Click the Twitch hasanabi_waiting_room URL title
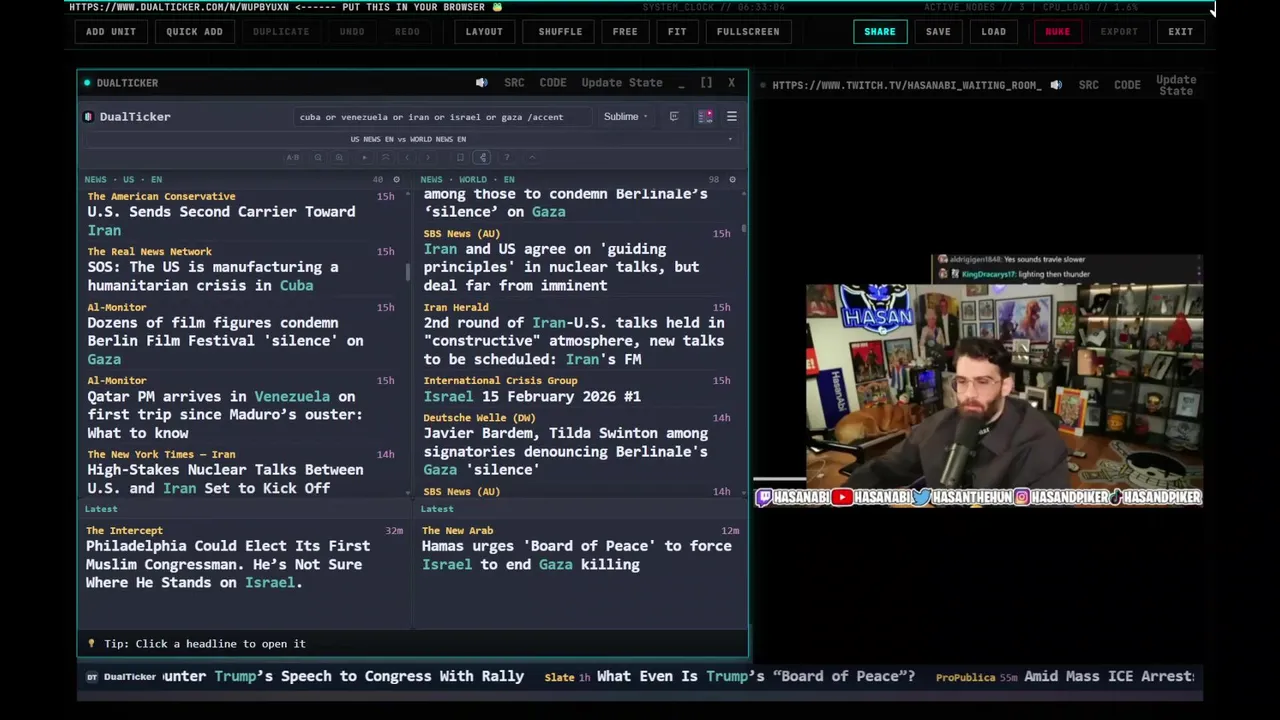Viewport: 1280px width, 720px height. click(x=907, y=85)
